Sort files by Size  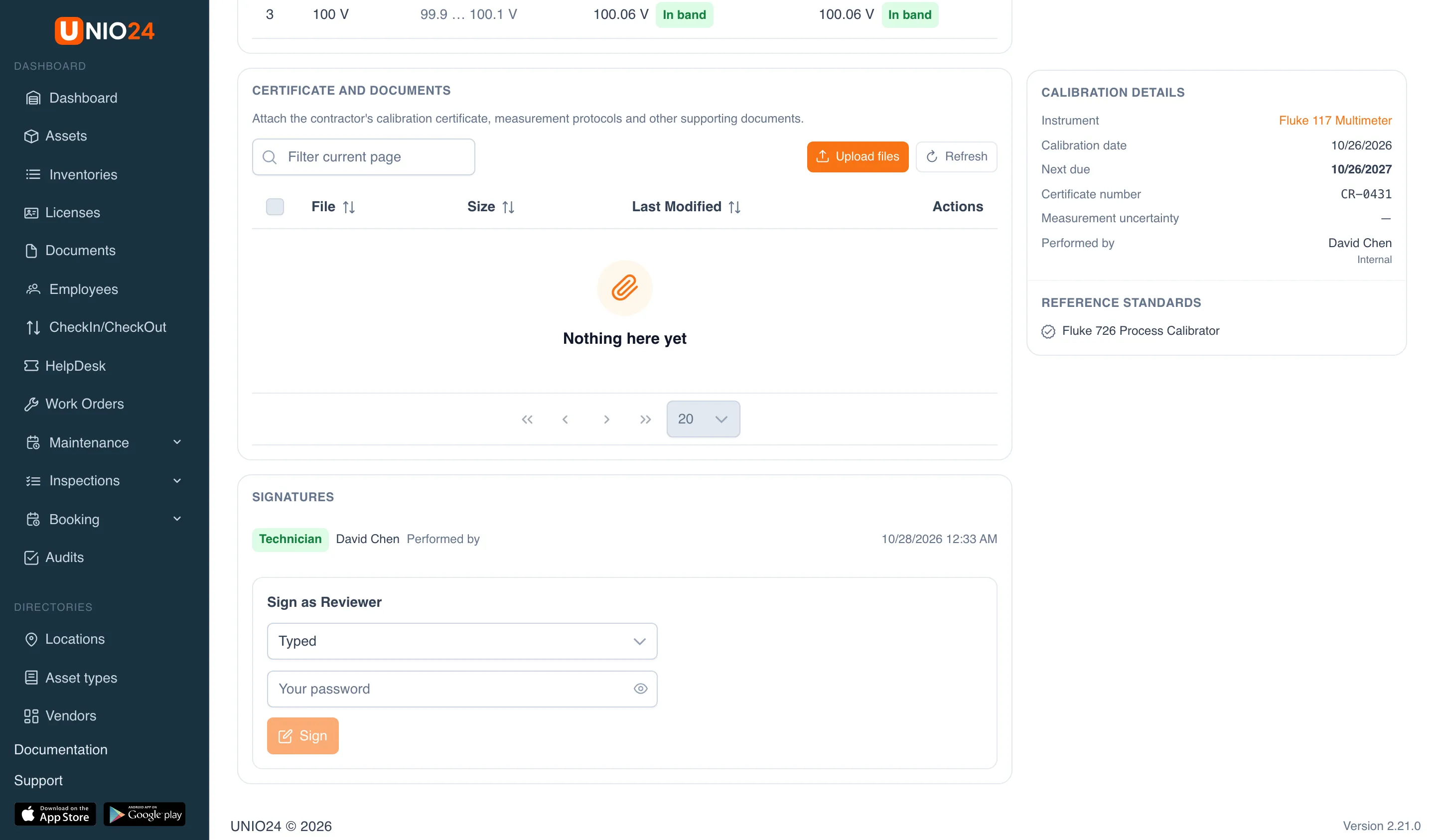[491, 207]
